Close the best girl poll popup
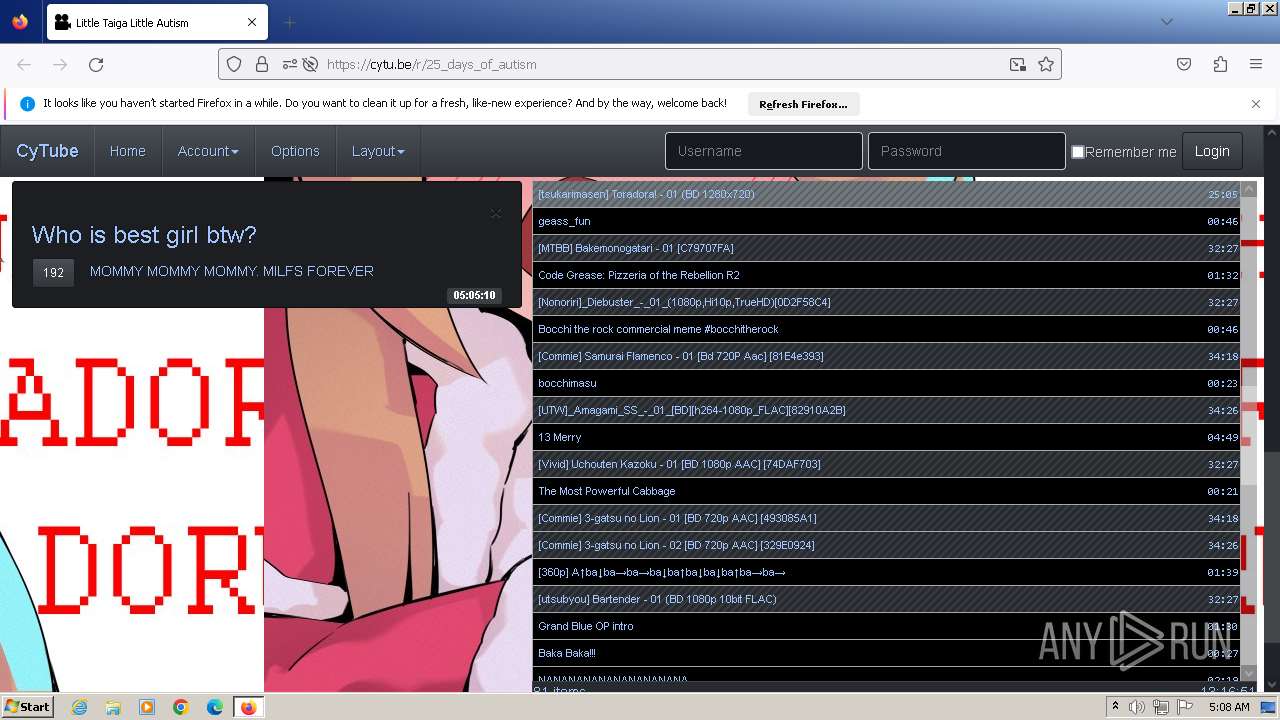Image resolution: width=1280 pixels, height=720 pixels. click(496, 213)
